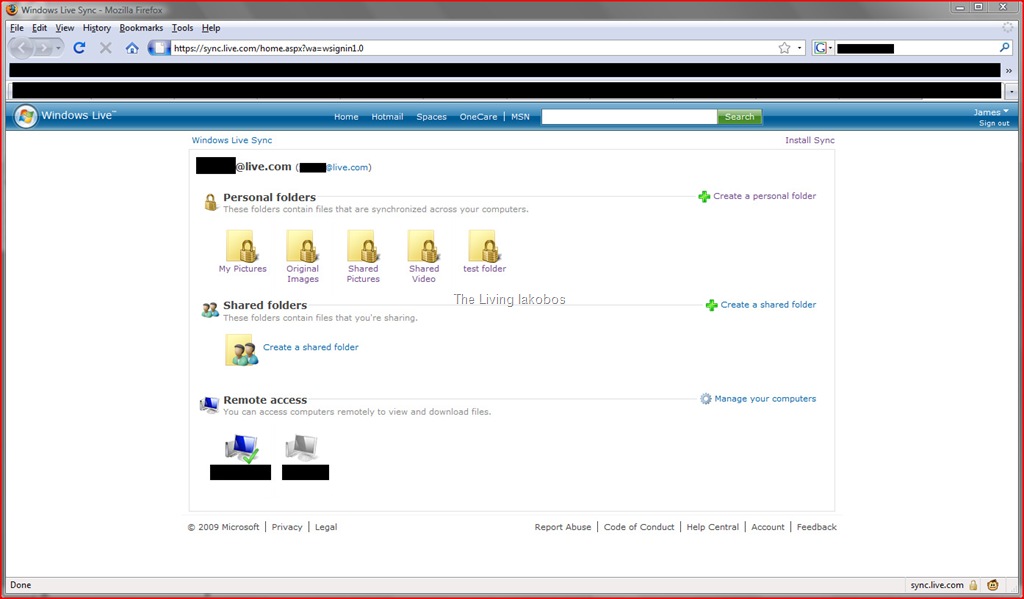Open the navigation history dropdown arrow

tap(58, 48)
